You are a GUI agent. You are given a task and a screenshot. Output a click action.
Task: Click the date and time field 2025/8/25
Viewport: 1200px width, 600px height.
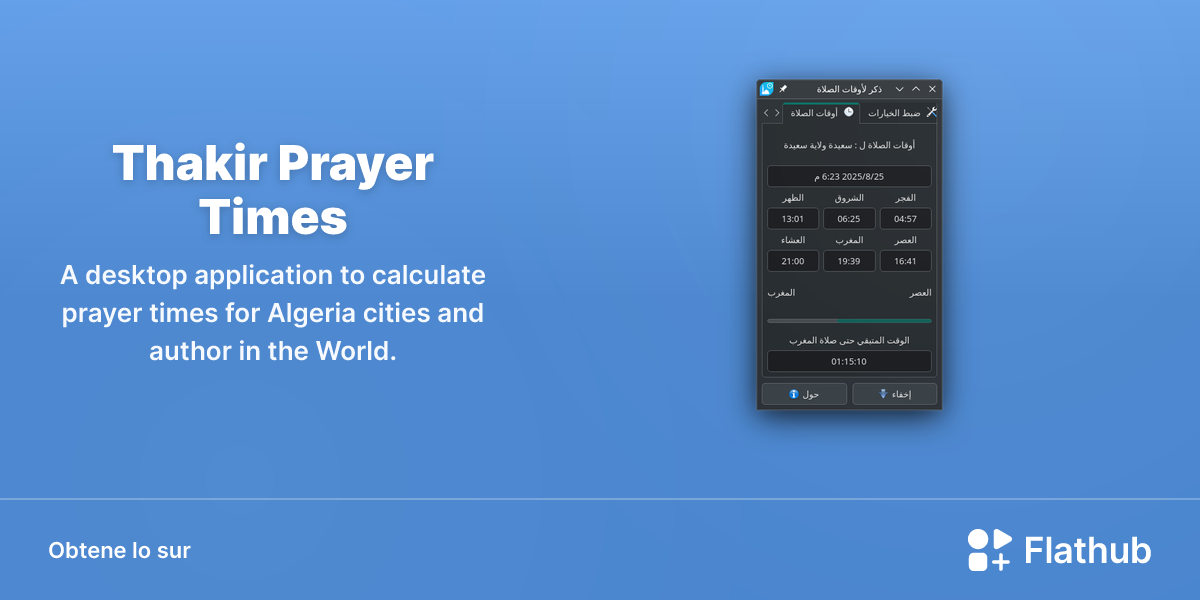[x=849, y=176]
